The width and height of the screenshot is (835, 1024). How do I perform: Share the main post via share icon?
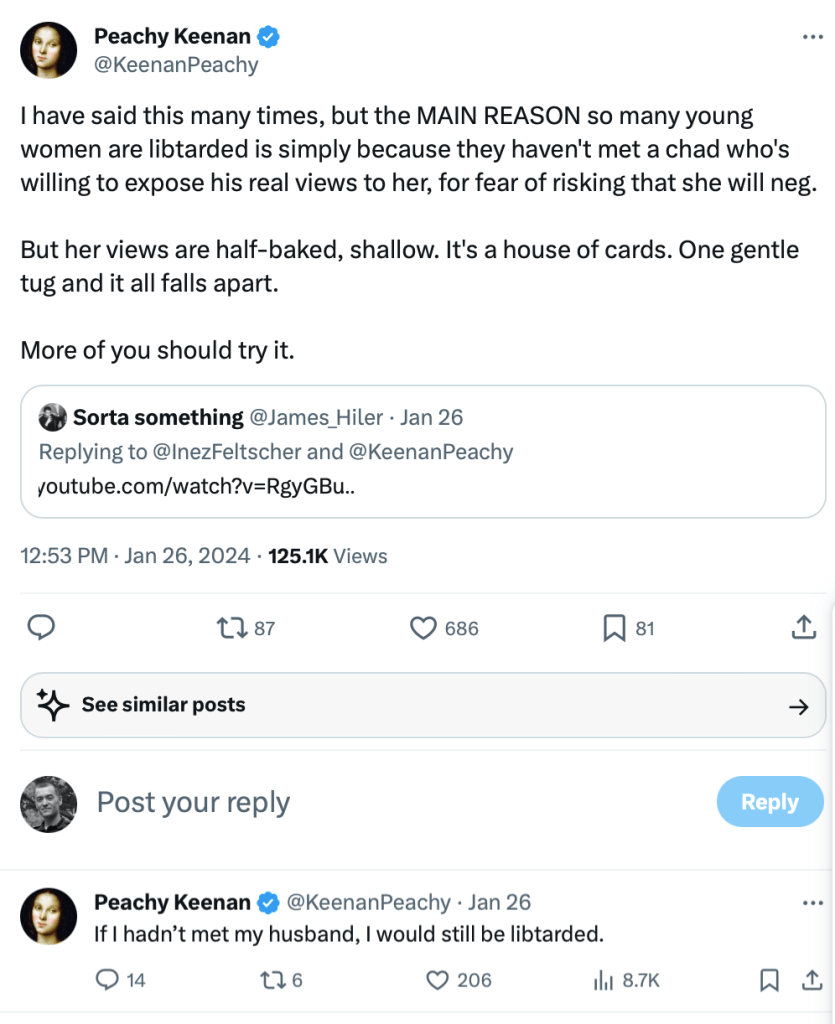click(x=803, y=628)
